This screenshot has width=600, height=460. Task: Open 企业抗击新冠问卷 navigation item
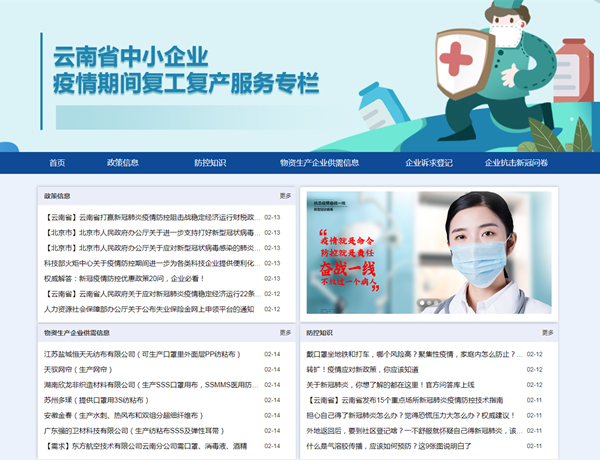pos(516,163)
